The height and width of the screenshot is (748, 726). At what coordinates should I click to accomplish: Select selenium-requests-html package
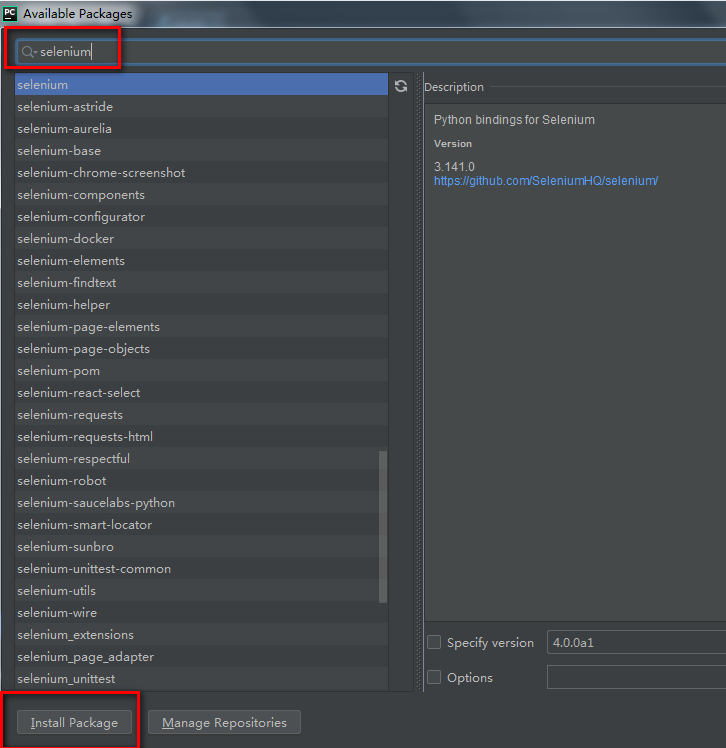tap(201, 436)
